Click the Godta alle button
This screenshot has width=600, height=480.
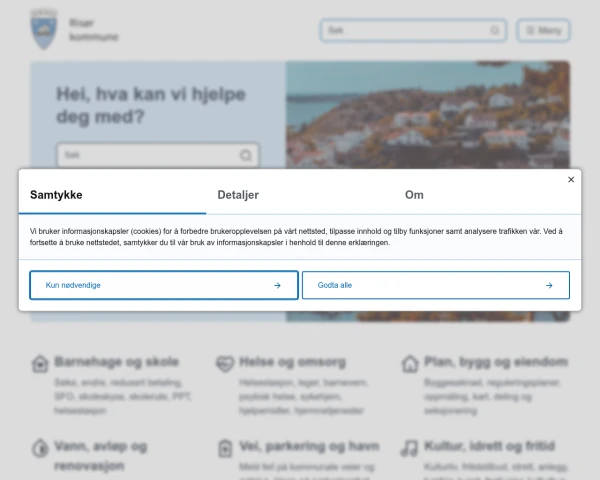[436, 285]
